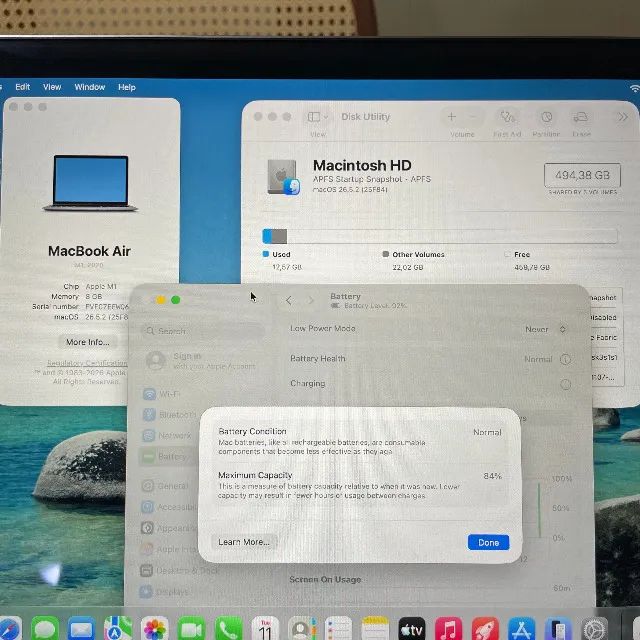
Task: Click the Macintosh HD disk icon
Action: pyautogui.click(x=283, y=177)
